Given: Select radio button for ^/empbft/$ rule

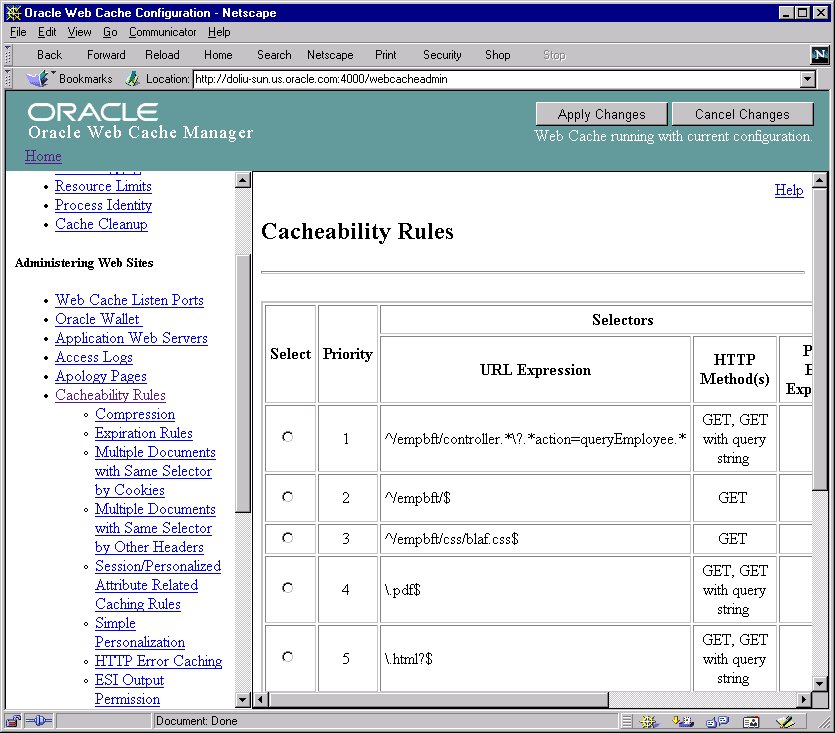Looking at the screenshot, I should tap(288, 496).
